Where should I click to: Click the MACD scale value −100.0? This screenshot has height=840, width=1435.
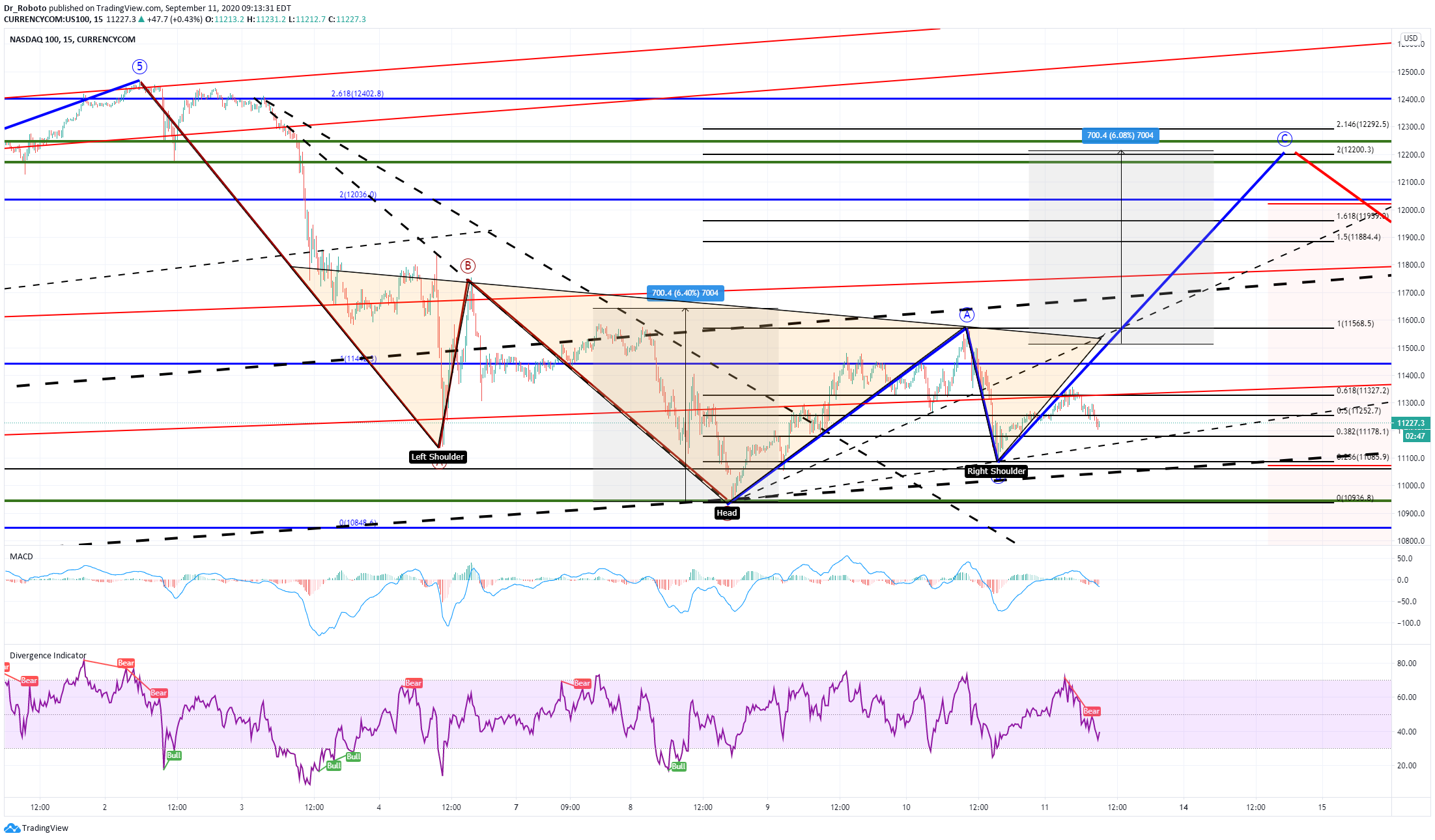tap(1408, 623)
